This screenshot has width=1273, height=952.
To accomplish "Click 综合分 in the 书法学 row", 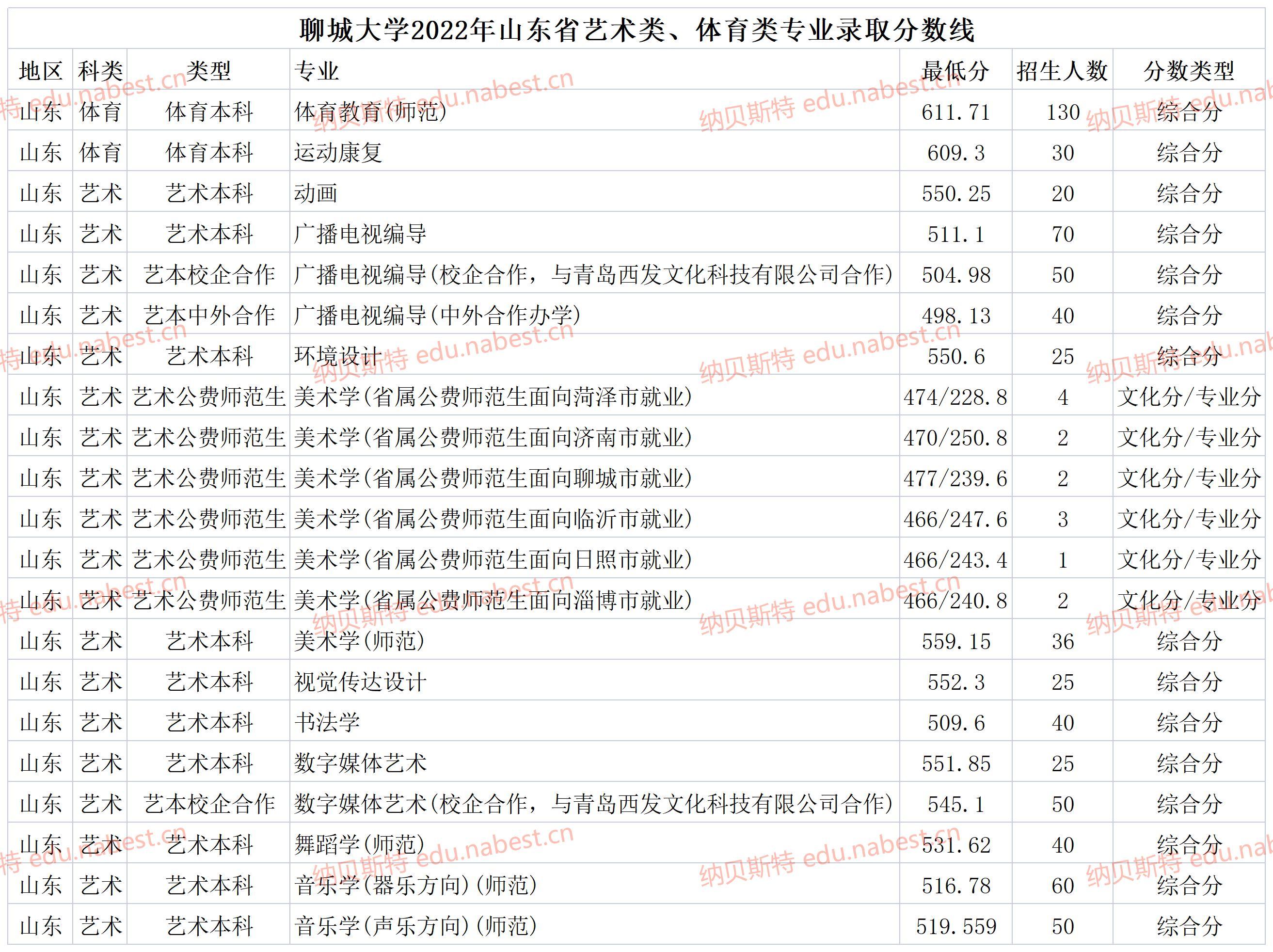I will coord(1189,723).
